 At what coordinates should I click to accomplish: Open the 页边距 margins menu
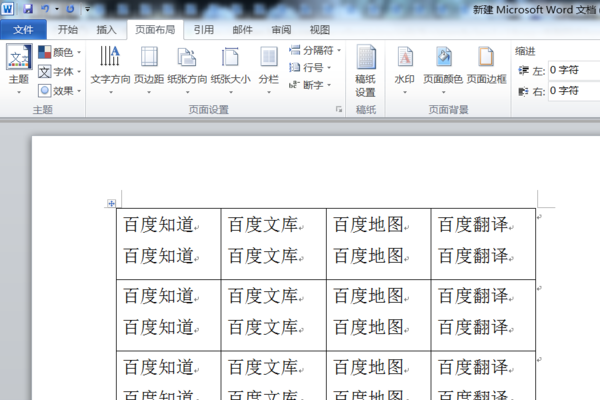point(149,69)
